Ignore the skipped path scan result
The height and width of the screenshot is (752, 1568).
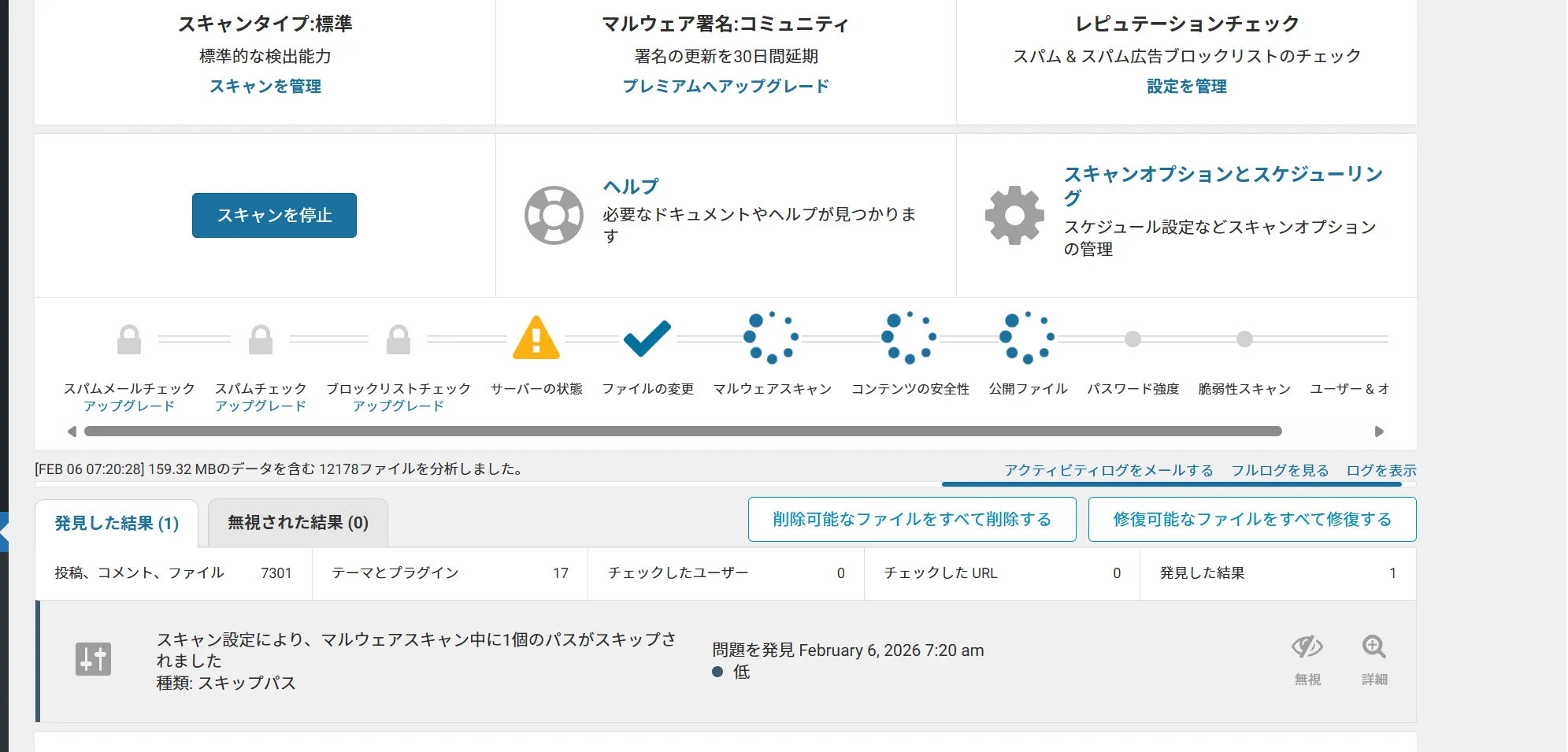coord(1307,658)
